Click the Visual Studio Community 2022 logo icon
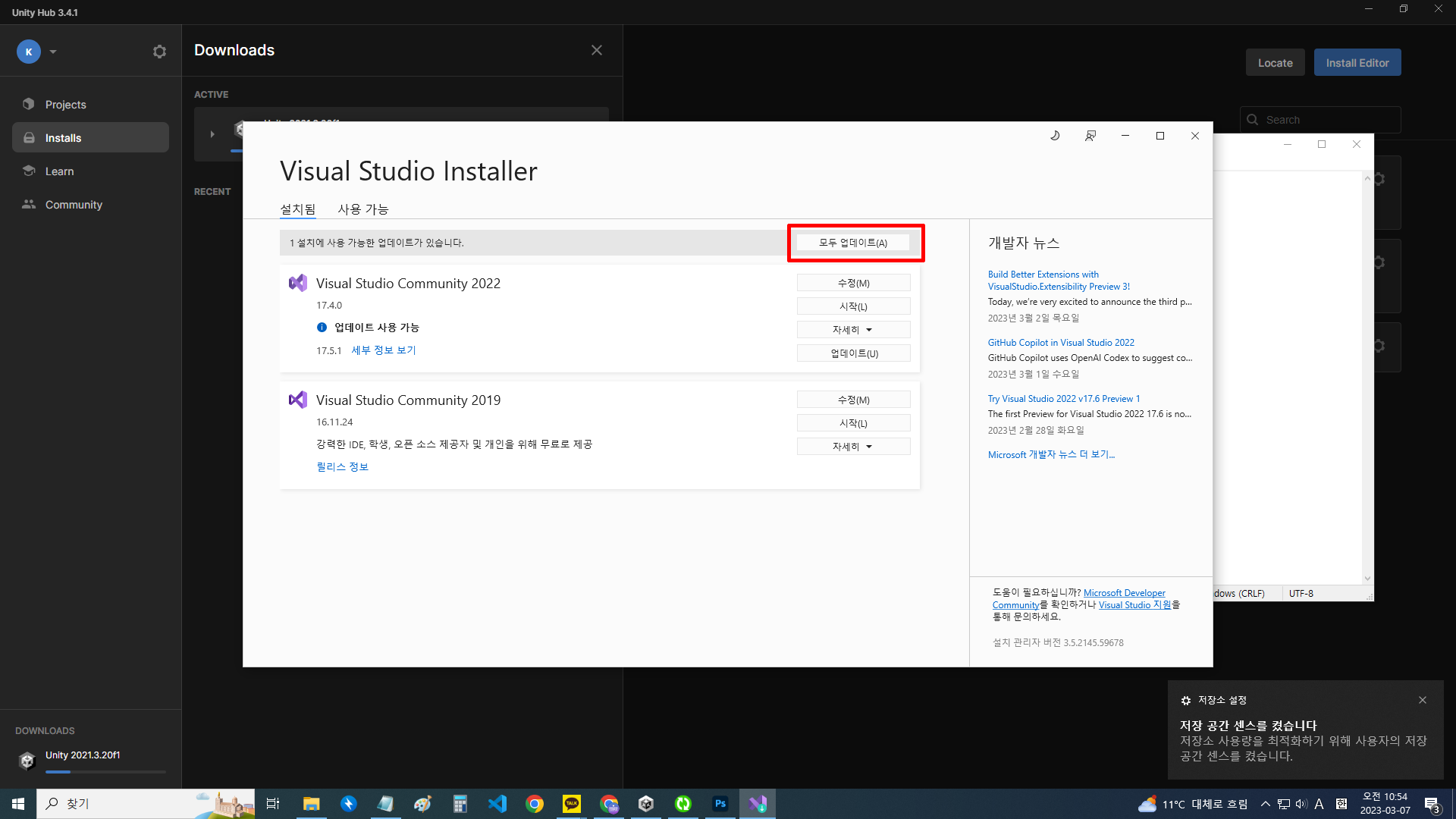Viewport: 1456px width, 819px height. click(x=298, y=283)
